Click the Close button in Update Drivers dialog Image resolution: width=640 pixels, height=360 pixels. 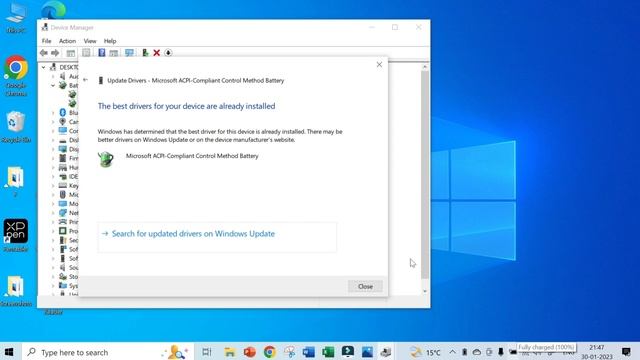tap(365, 286)
